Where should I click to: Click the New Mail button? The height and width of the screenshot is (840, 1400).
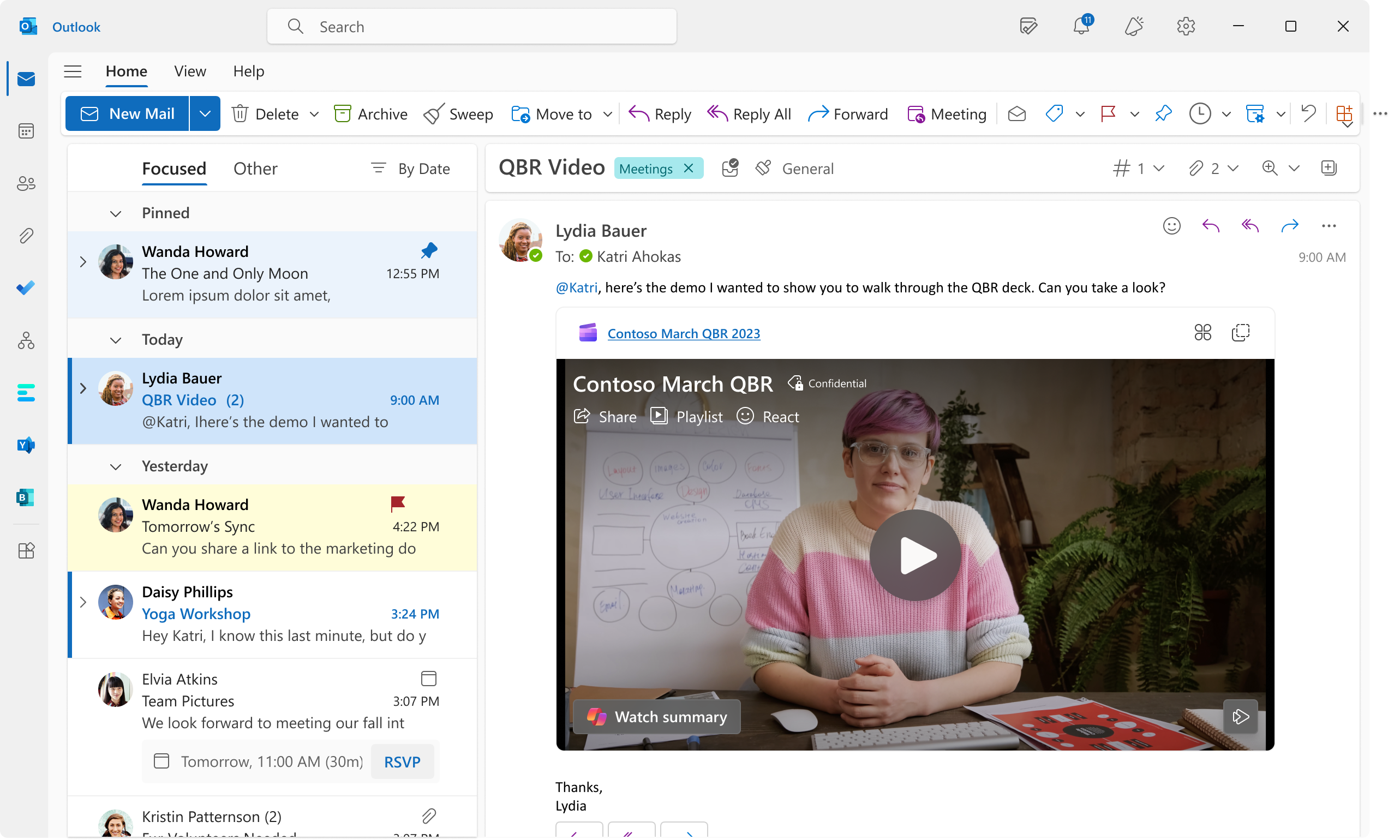point(127,114)
